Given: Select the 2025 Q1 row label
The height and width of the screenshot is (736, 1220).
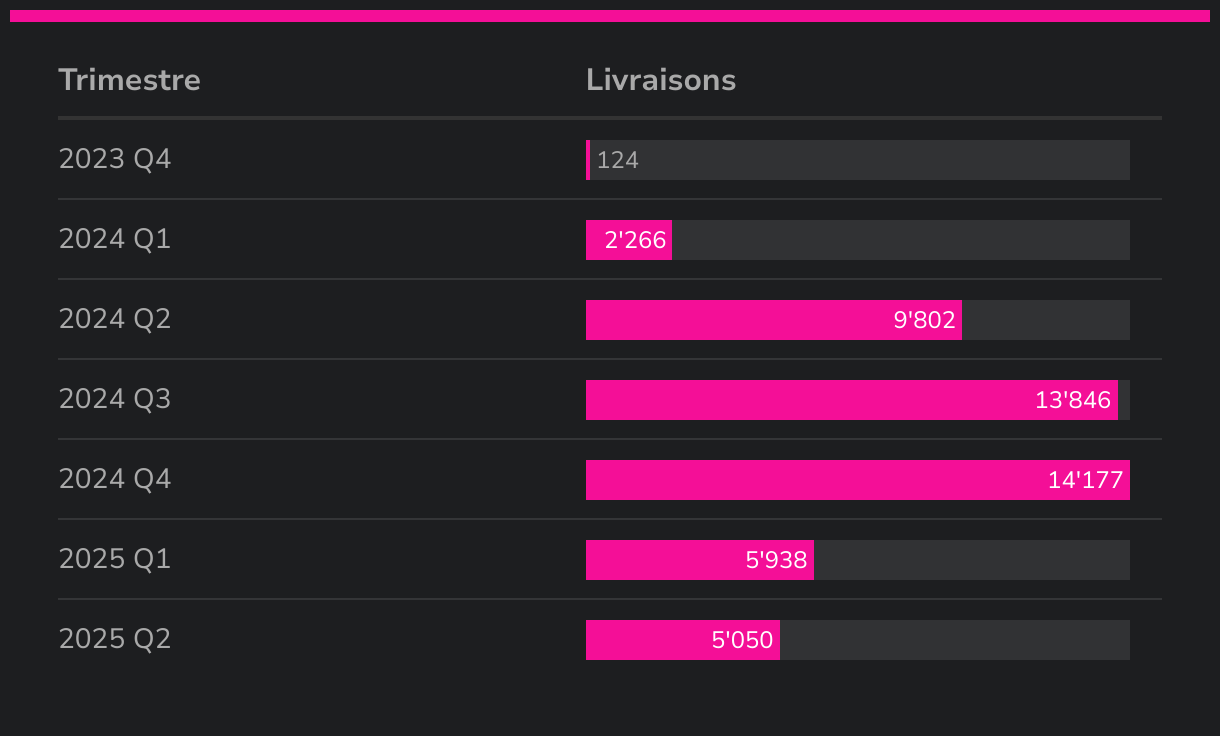Looking at the screenshot, I should click(115, 559).
